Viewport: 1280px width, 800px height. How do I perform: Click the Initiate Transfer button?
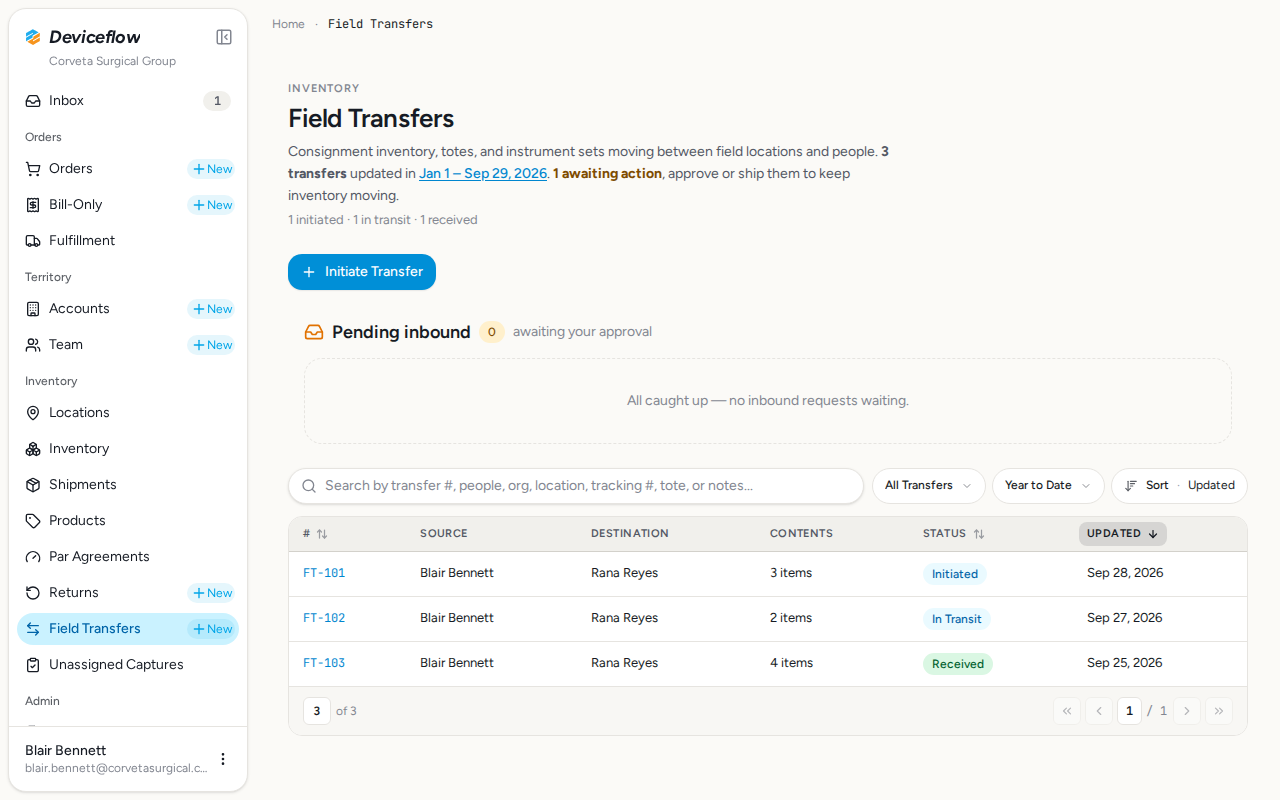[362, 272]
